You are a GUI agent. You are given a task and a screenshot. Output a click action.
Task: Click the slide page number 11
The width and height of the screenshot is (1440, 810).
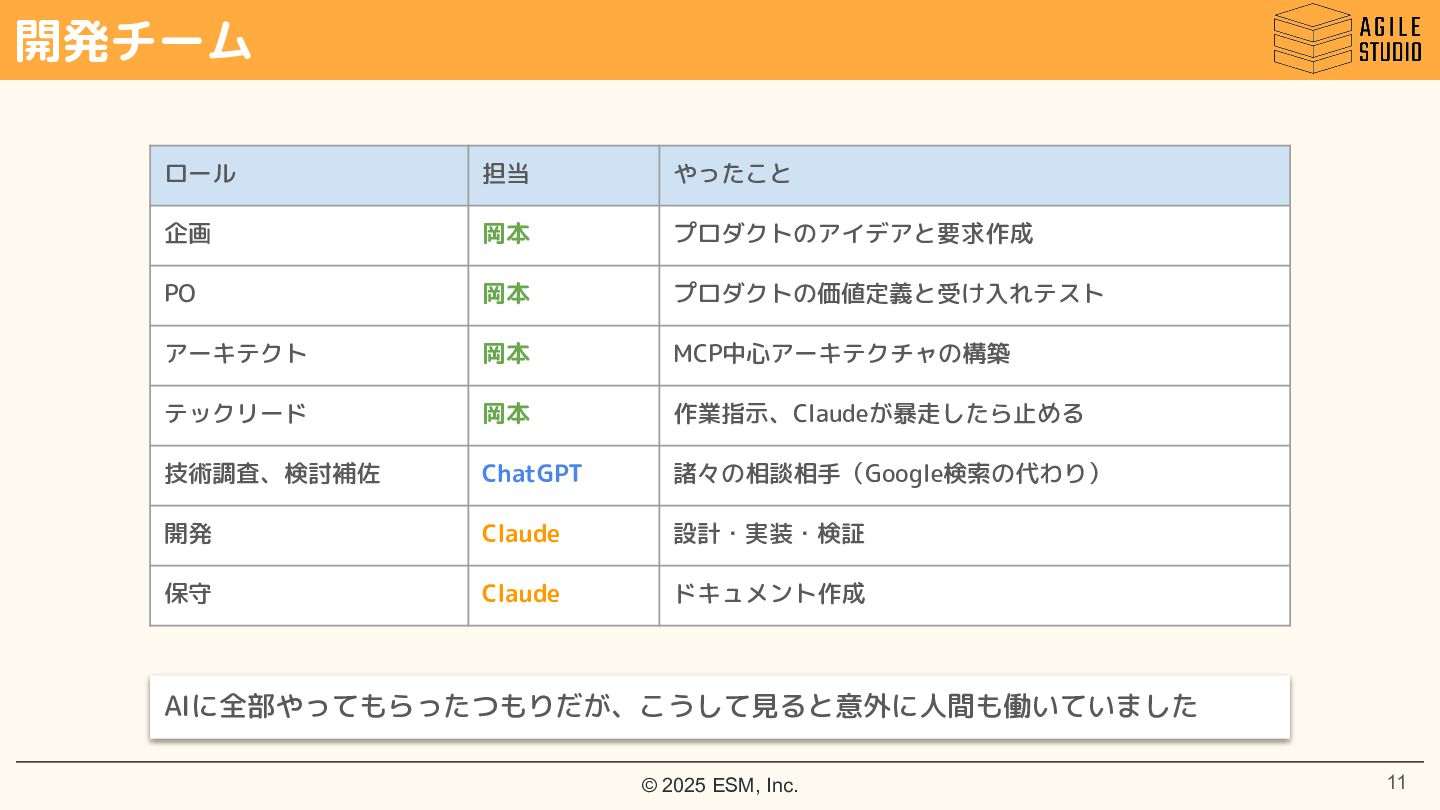[x=1396, y=782]
